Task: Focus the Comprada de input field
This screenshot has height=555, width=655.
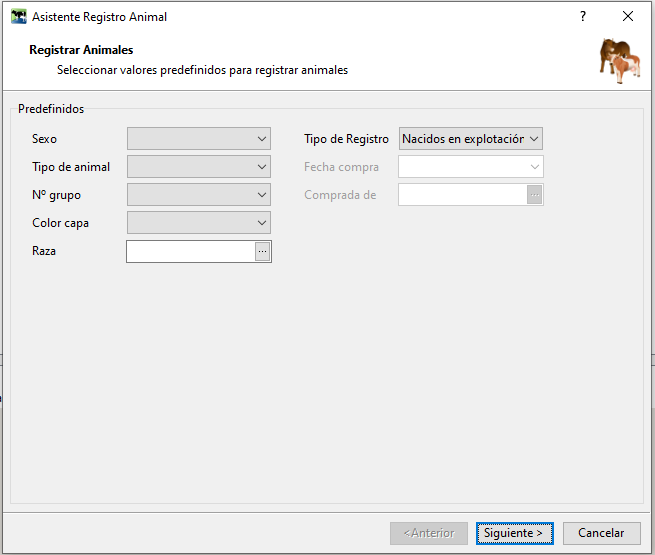Action: (462, 195)
